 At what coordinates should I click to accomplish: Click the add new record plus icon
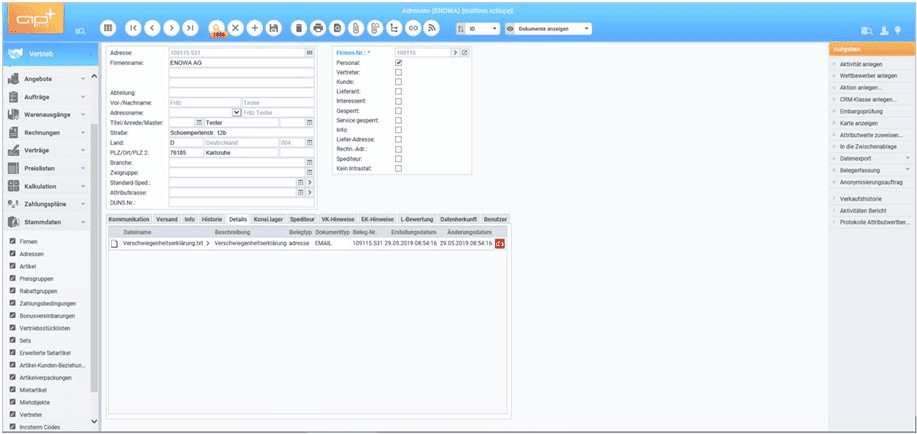point(254,29)
